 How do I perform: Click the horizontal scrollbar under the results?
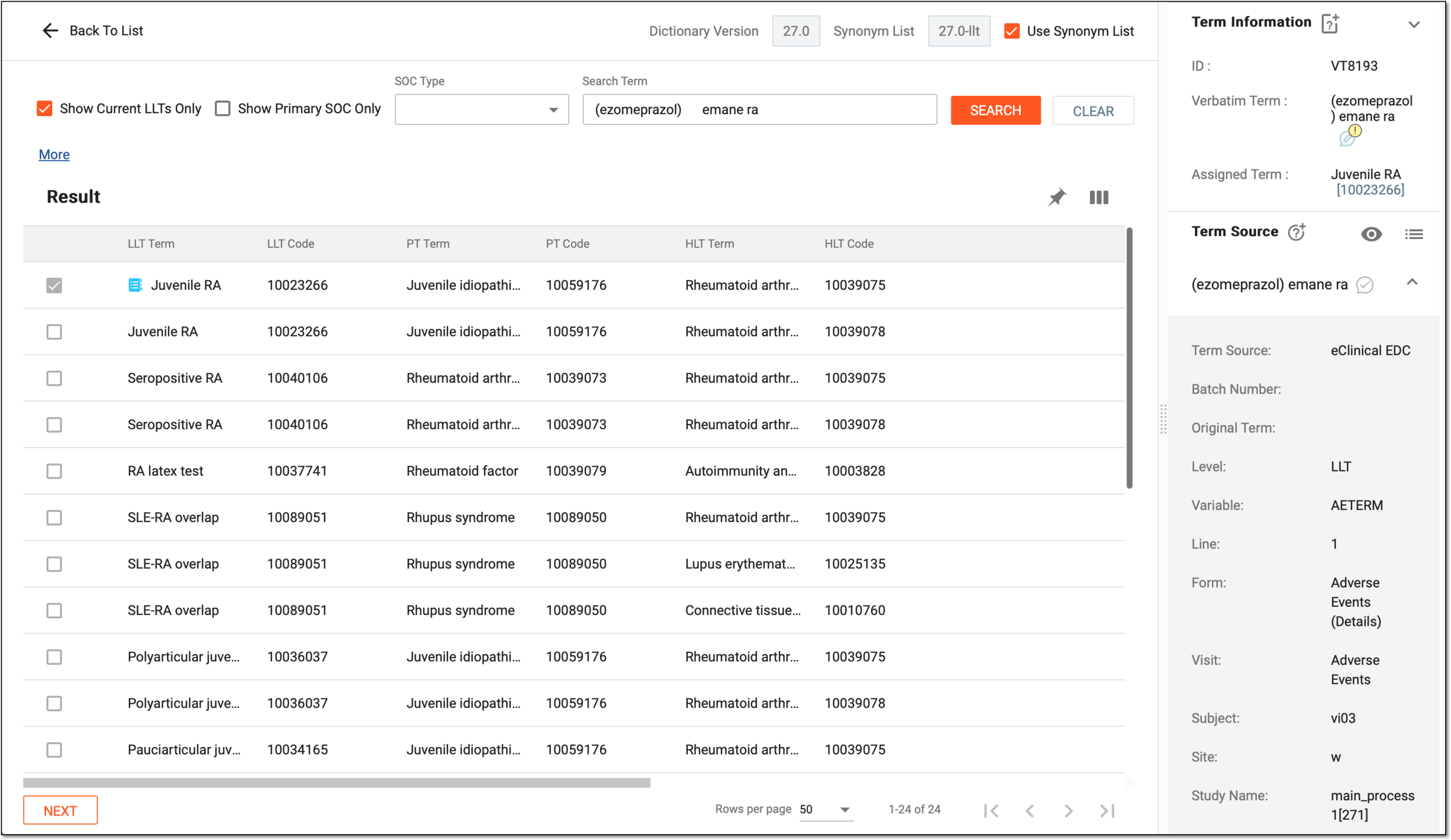[337, 783]
